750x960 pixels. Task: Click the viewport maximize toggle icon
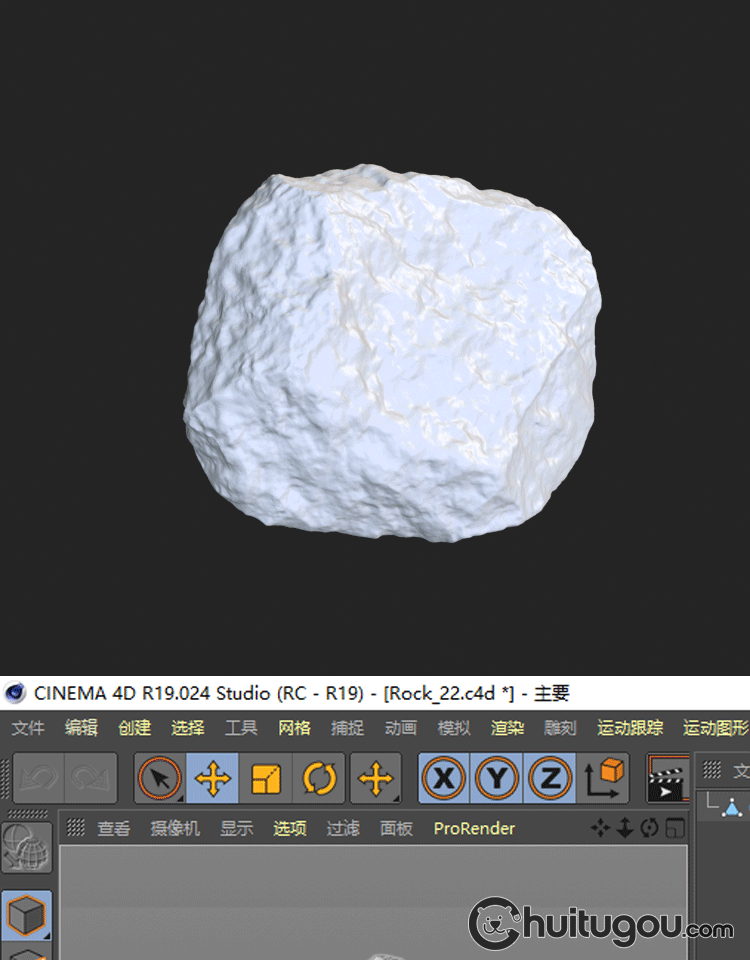(x=676, y=828)
